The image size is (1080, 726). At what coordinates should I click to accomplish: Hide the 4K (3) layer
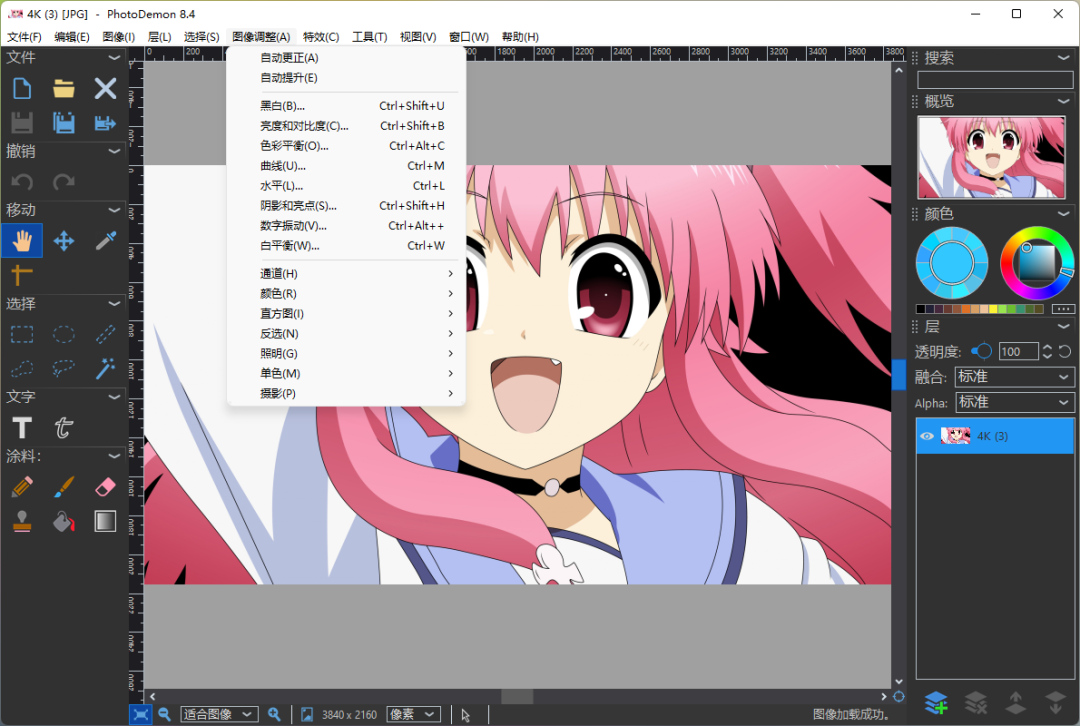click(x=926, y=435)
